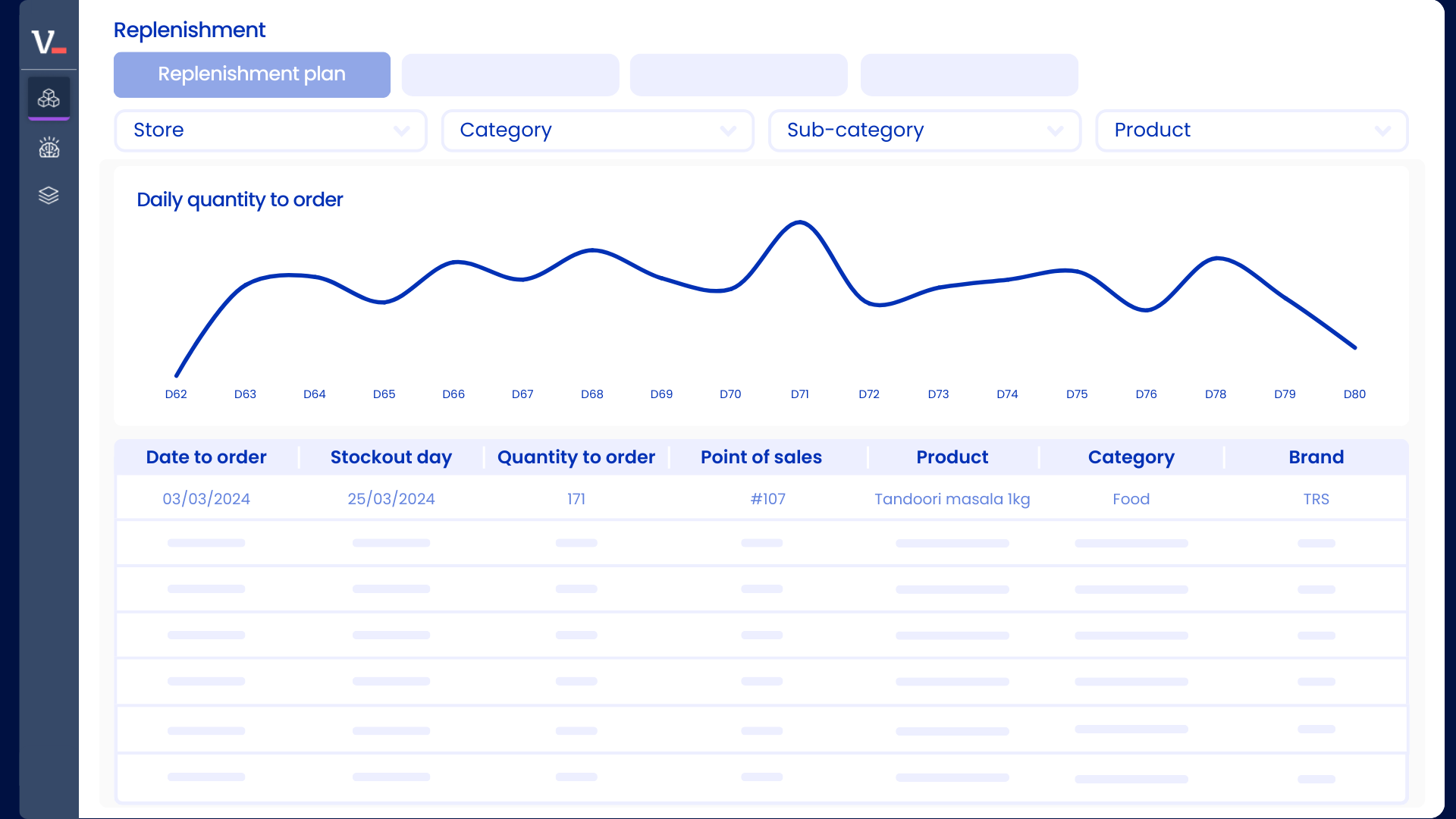Click the D71 peak on the chart
The image size is (1456, 819).
[x=800, y=222]
